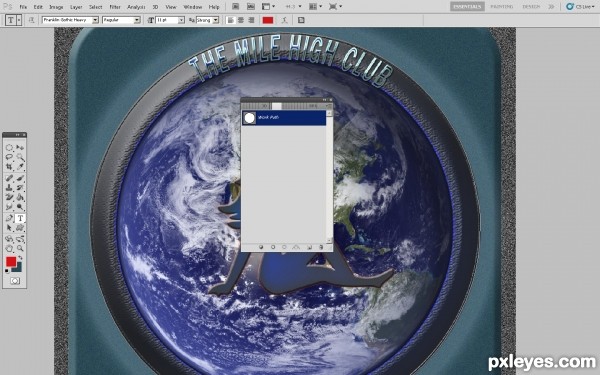600x375 pixels.
Task: Open the Edit menu
Action: pyautogui.click(x=38, y=7)
